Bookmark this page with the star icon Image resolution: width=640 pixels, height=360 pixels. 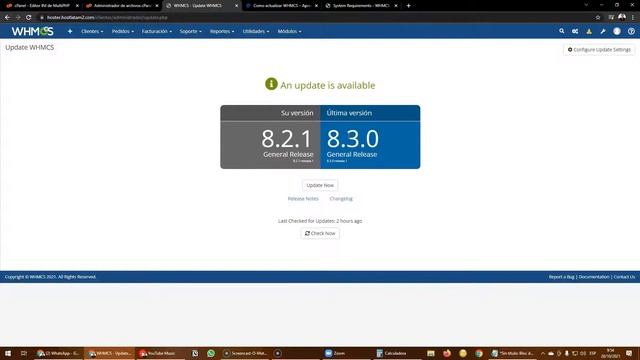(x=598, y=18)
